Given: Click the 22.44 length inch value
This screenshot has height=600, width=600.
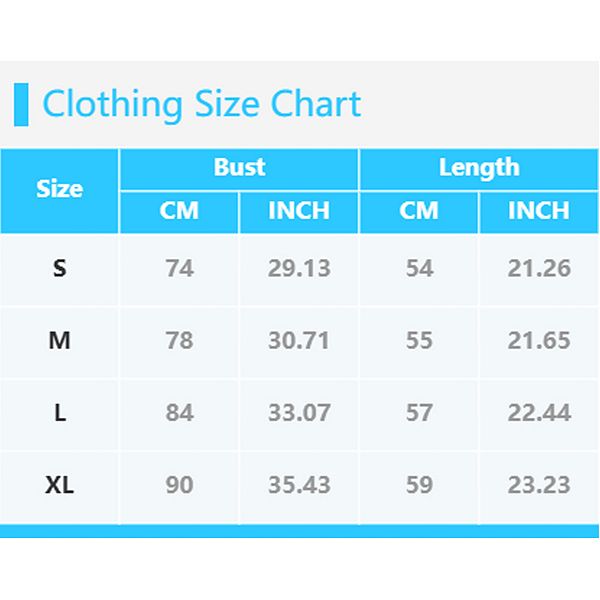Looking at the screenshot, I should (x=539, y=412).
